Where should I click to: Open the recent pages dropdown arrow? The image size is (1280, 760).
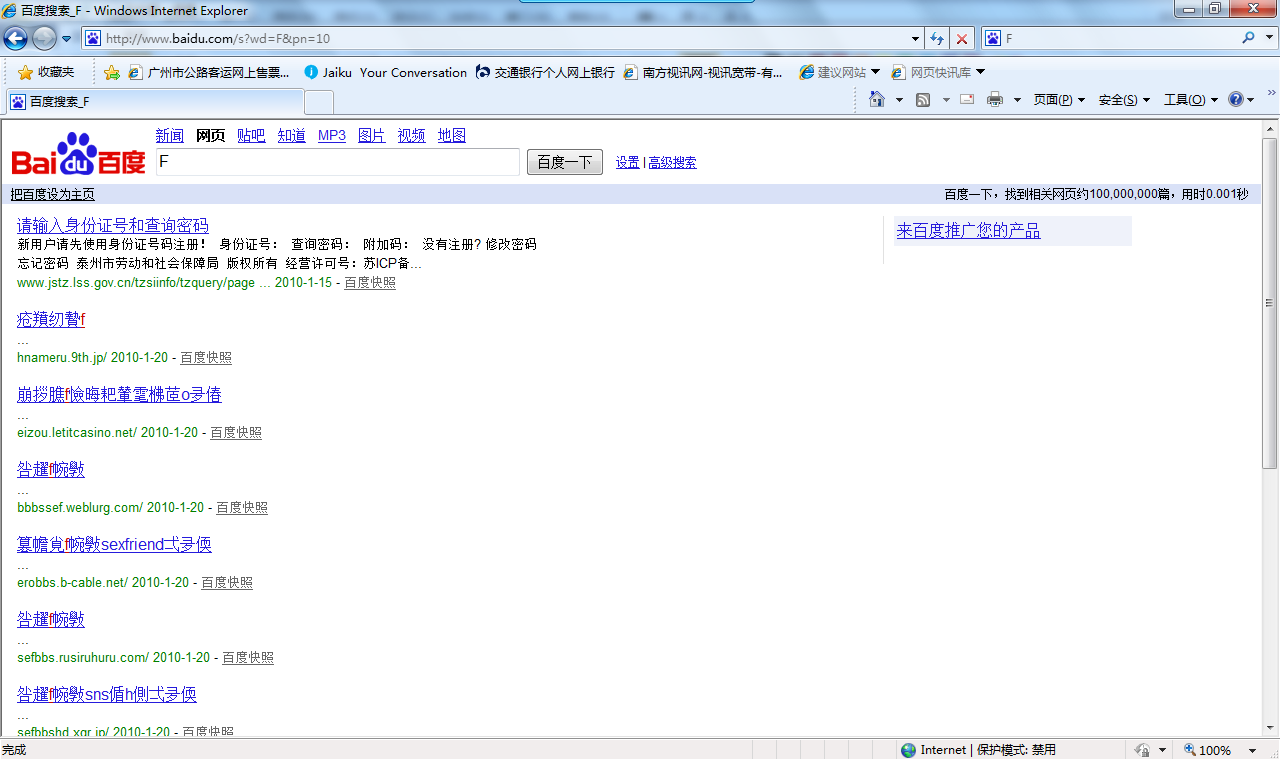point(66,39)
